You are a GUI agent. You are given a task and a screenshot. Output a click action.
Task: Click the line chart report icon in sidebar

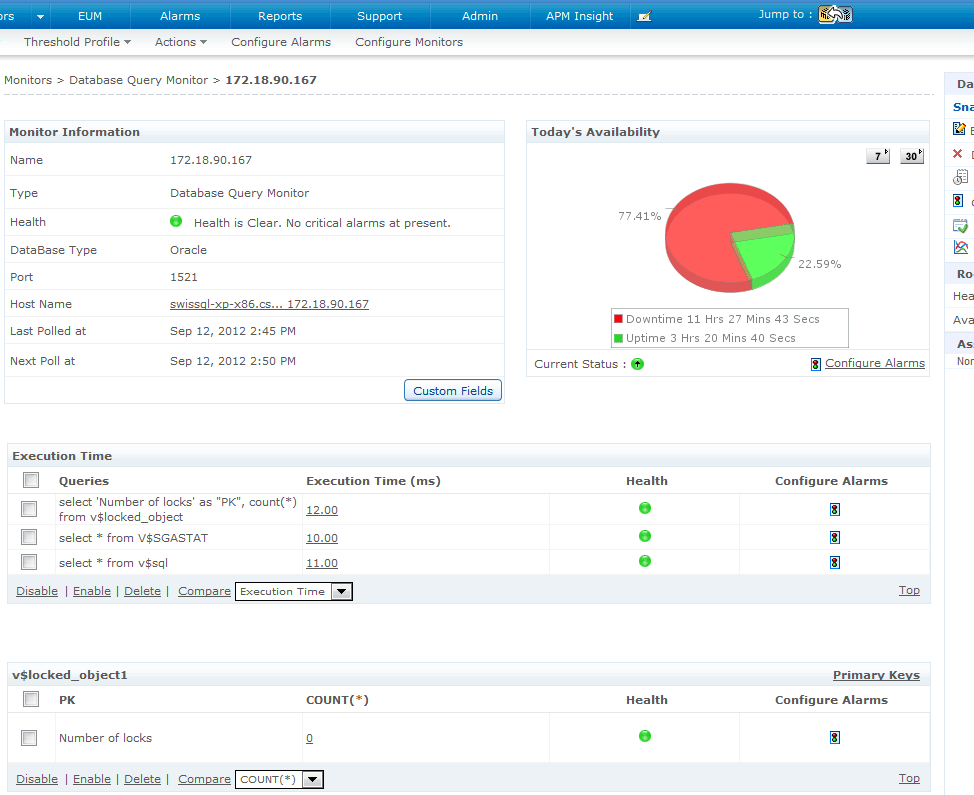pyautogui.click(x=960, y=247)
